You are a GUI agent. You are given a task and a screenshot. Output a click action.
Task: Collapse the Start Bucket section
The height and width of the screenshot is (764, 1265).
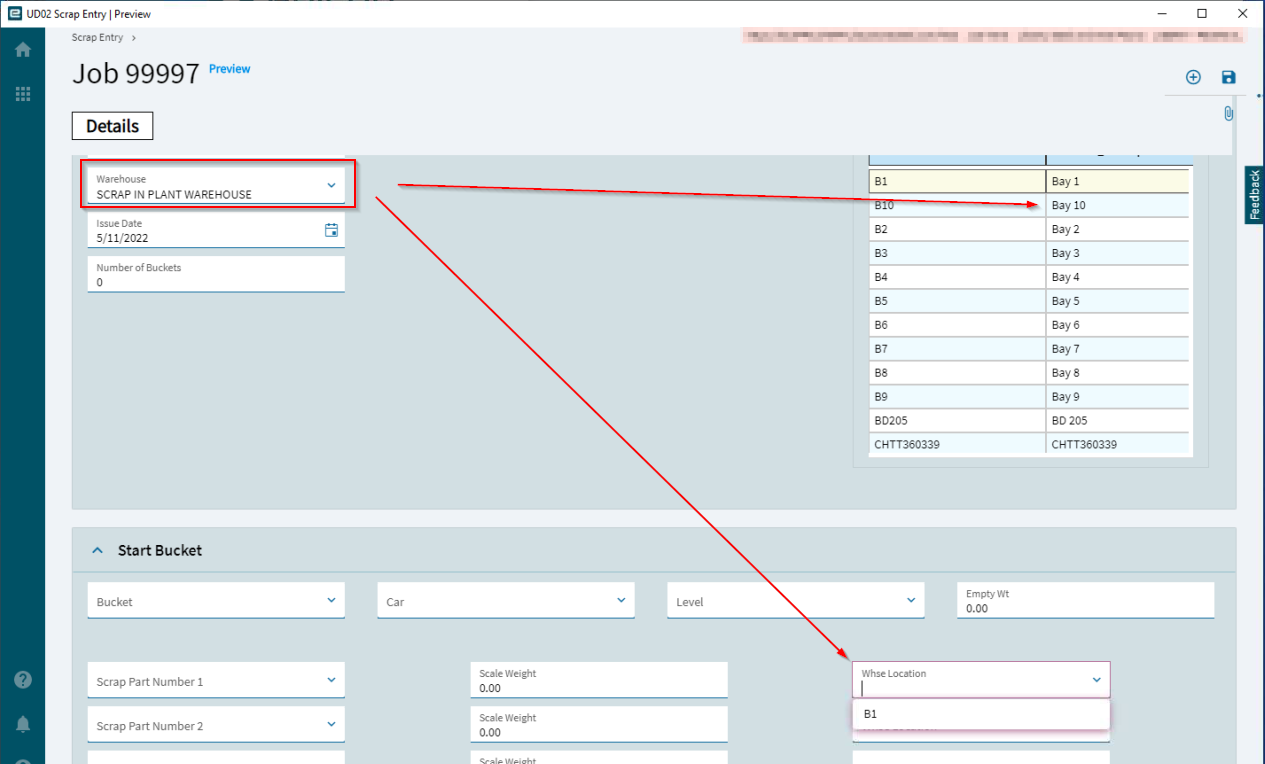pyautogui.click(x=97, y=551)
